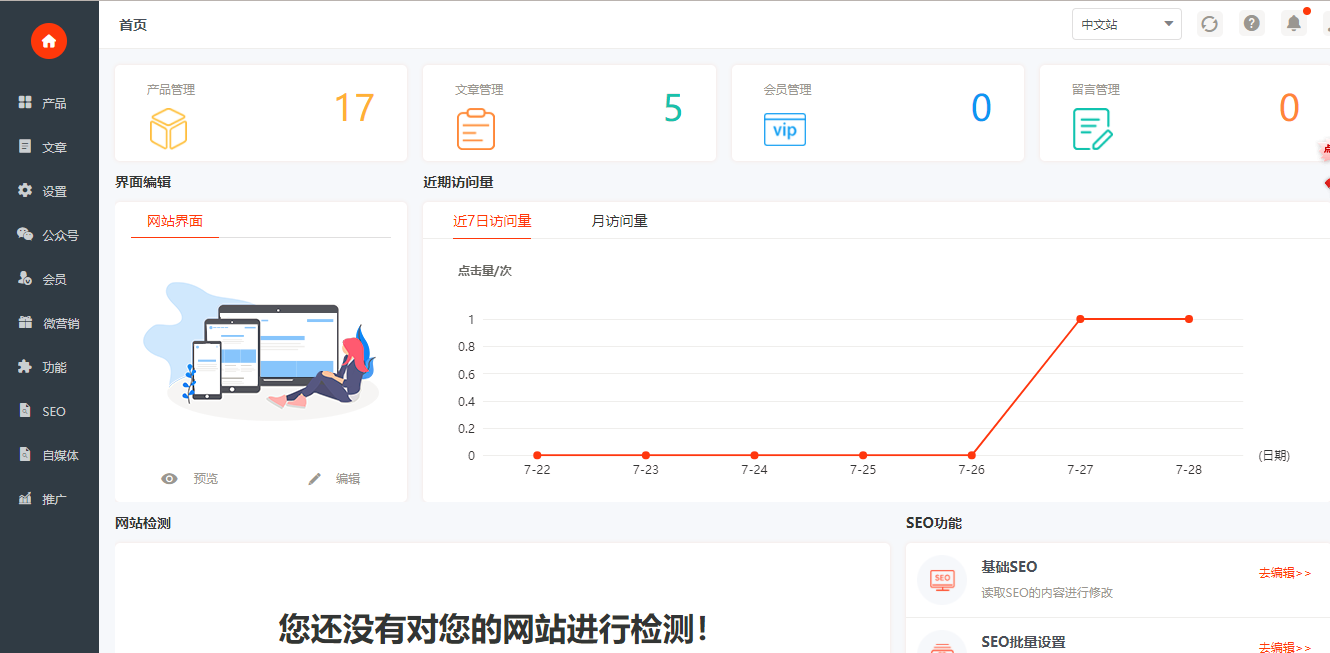Open the 自媒体 document icon
This screenshot has width=1330, height=653.
point(25,454)
